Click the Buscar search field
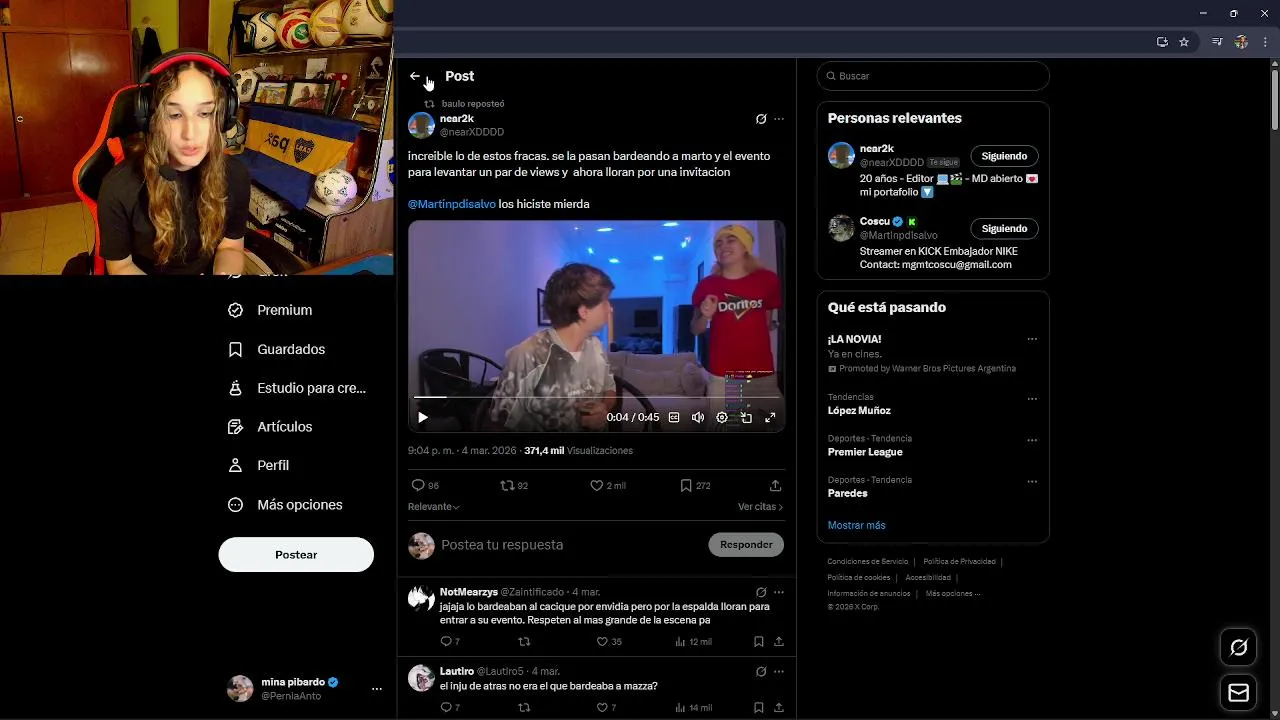 click(933, 76)
